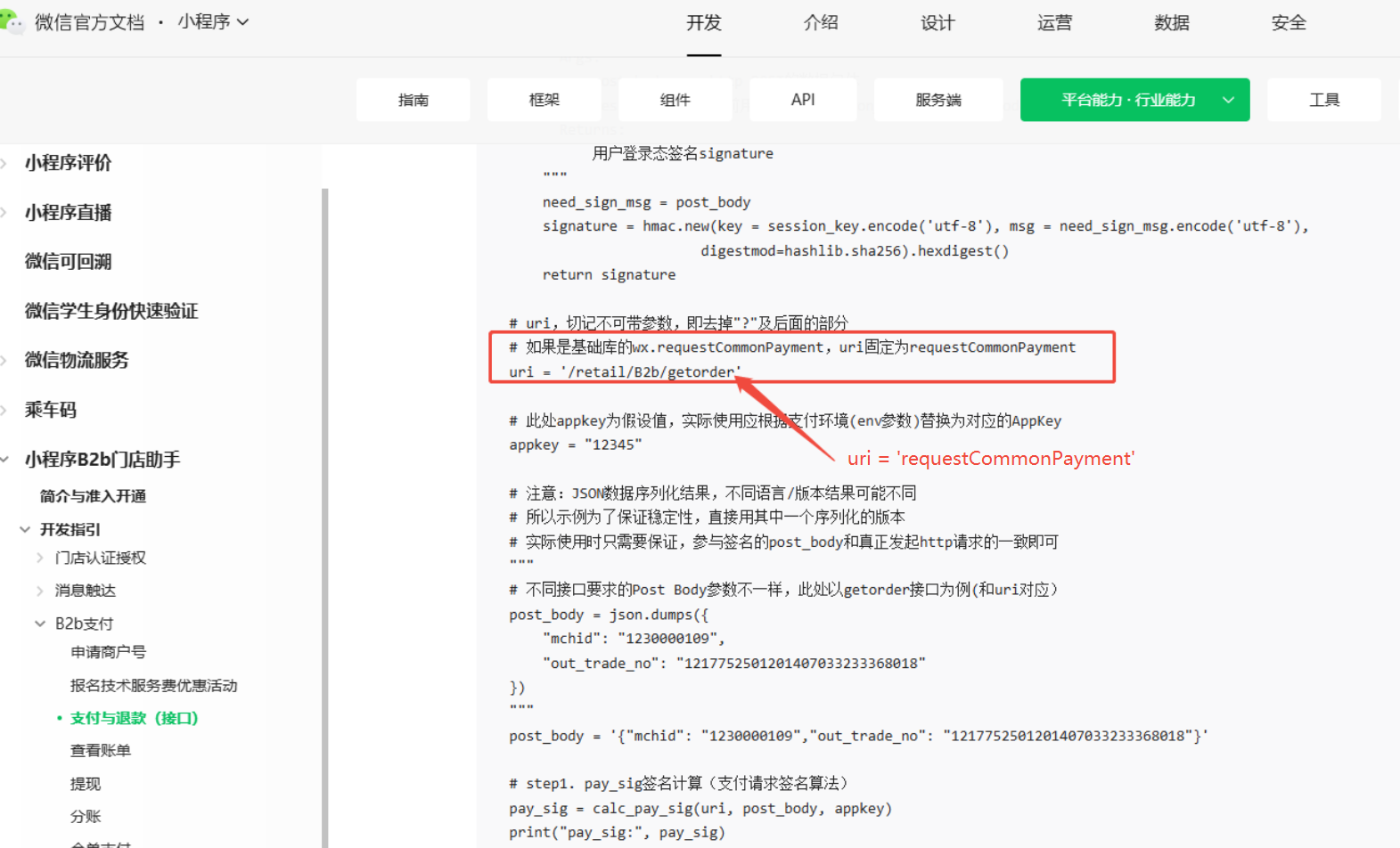This screenshot has height=848, width=1400.
Task: Click the comment '不同接口要求的Post Body参数不一样'
Action: tap(783, 590)
